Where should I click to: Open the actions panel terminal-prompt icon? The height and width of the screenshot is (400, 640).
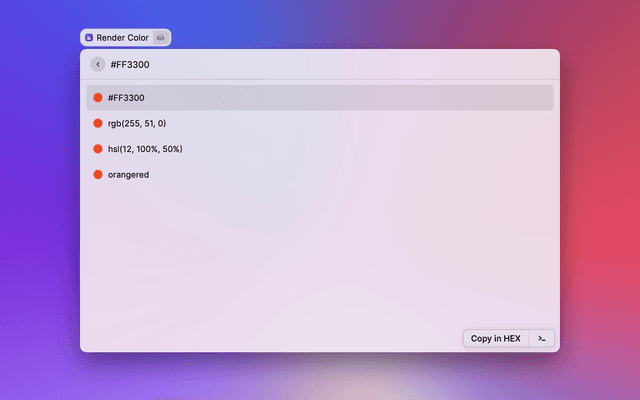(x=541, y=338)
